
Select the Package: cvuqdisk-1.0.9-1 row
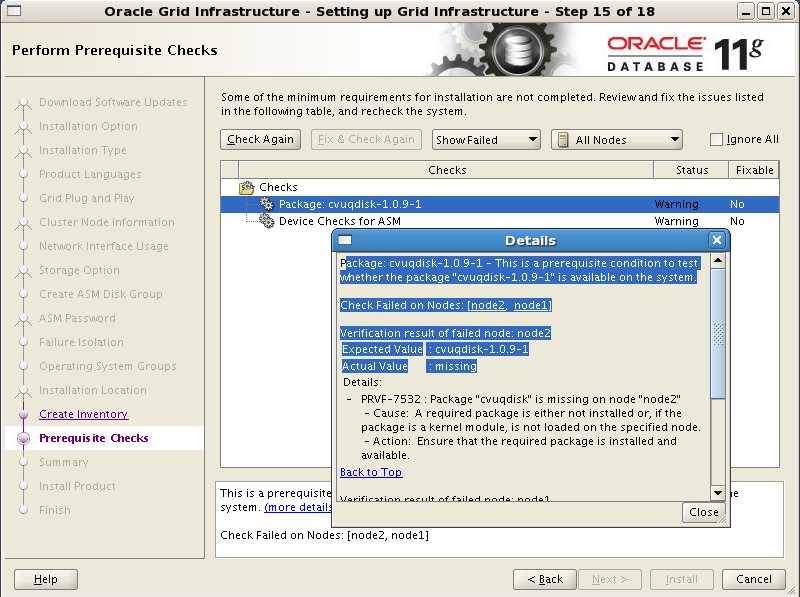point(500,204)
